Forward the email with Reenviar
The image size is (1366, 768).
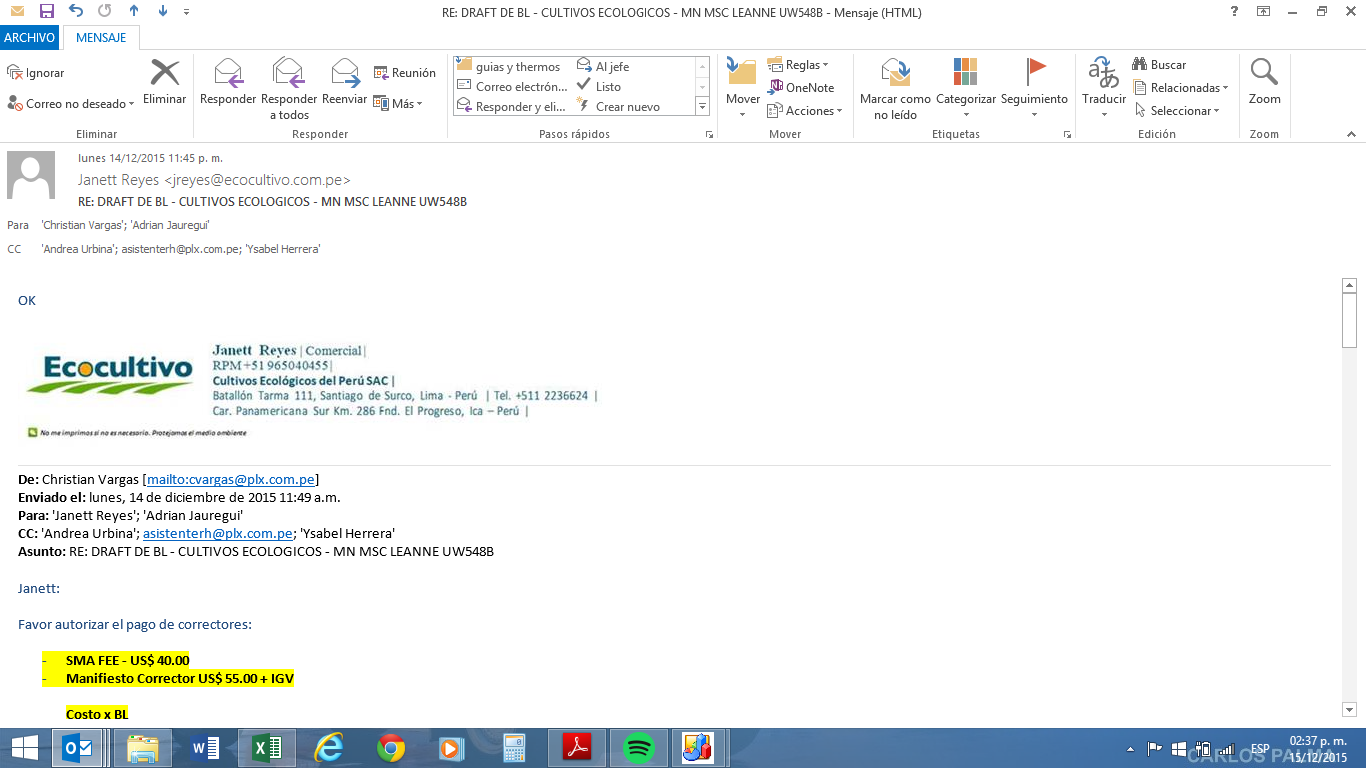point(344,74)
